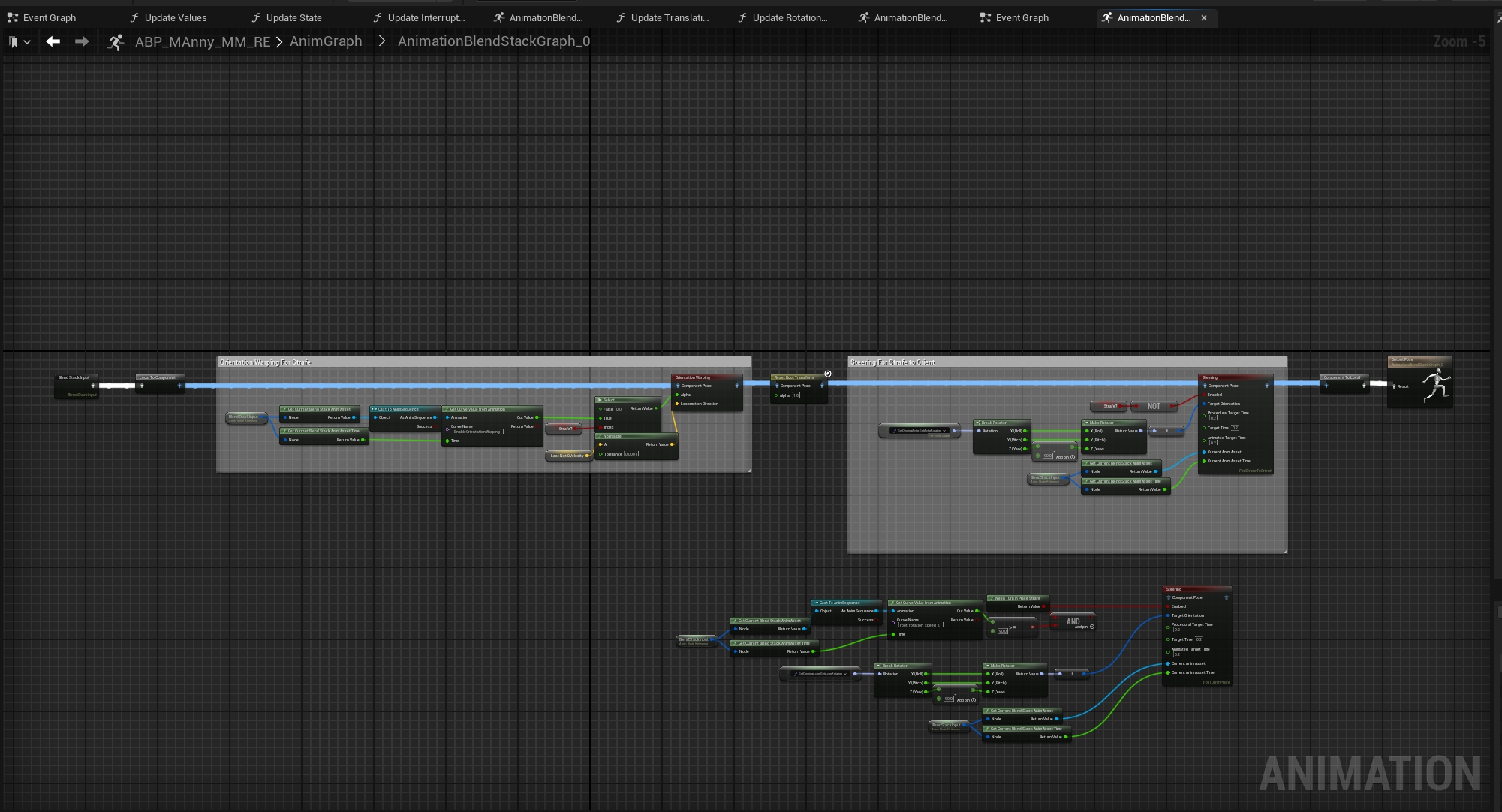Click the running-figure animation blueprint icon in breadcrumb
The width and height of the screenshot is (1502, 812).
(x=115, y=42)
